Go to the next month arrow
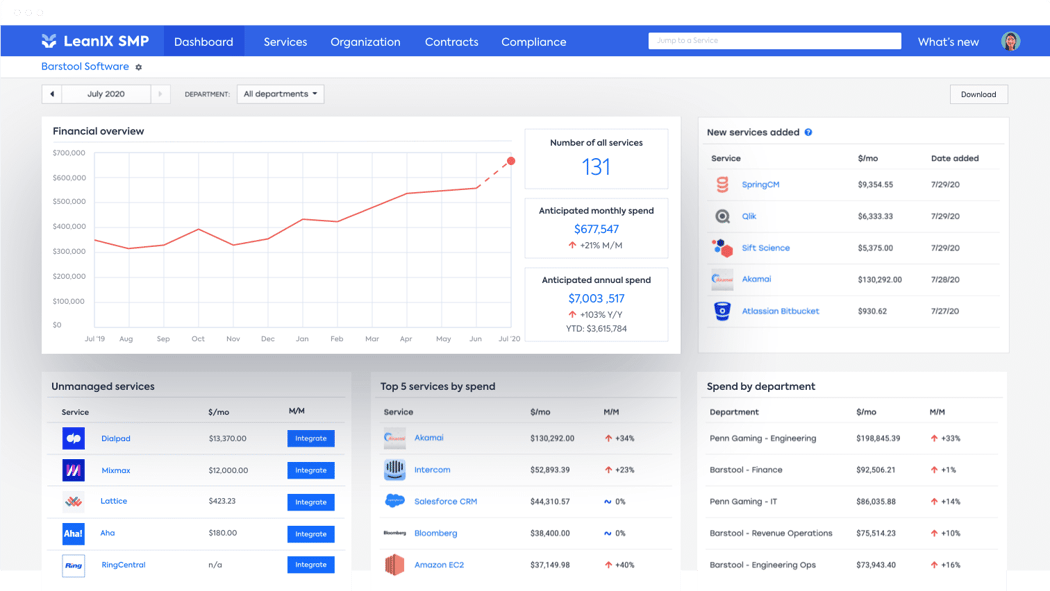1050x591 pixels. 160,94
